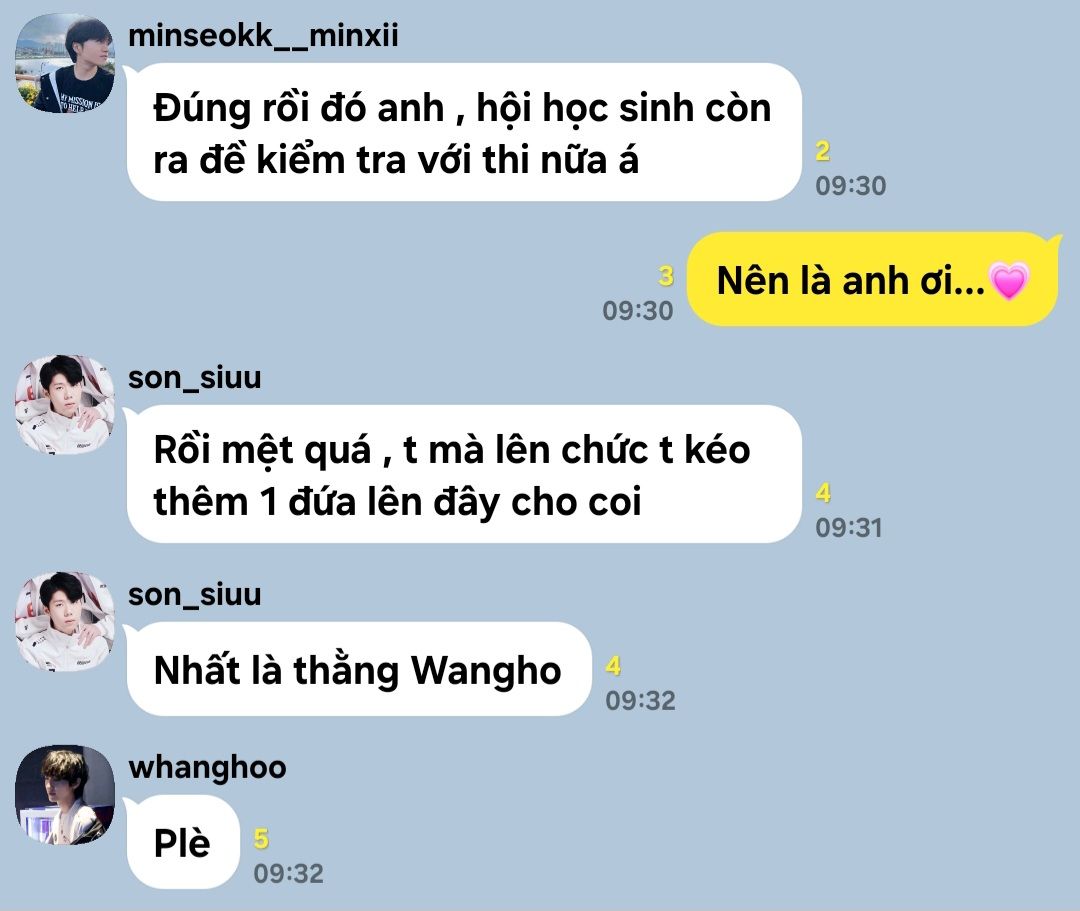This screenshot has width=1080, height=911.
Task: Click unread count 2 beside first message
Action: point(823,151)
